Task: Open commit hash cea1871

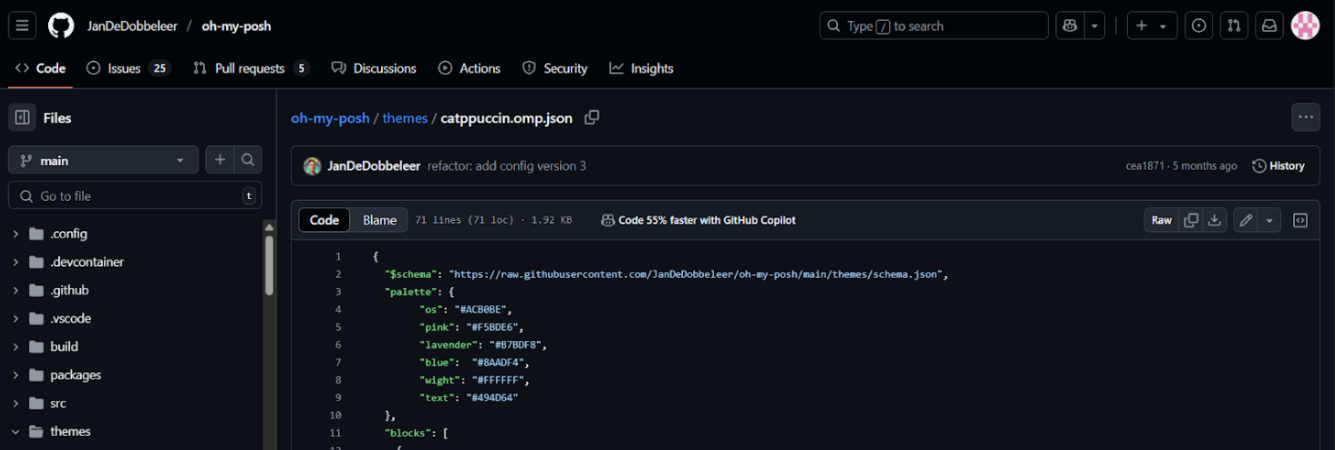Action: pos(1145,166)
